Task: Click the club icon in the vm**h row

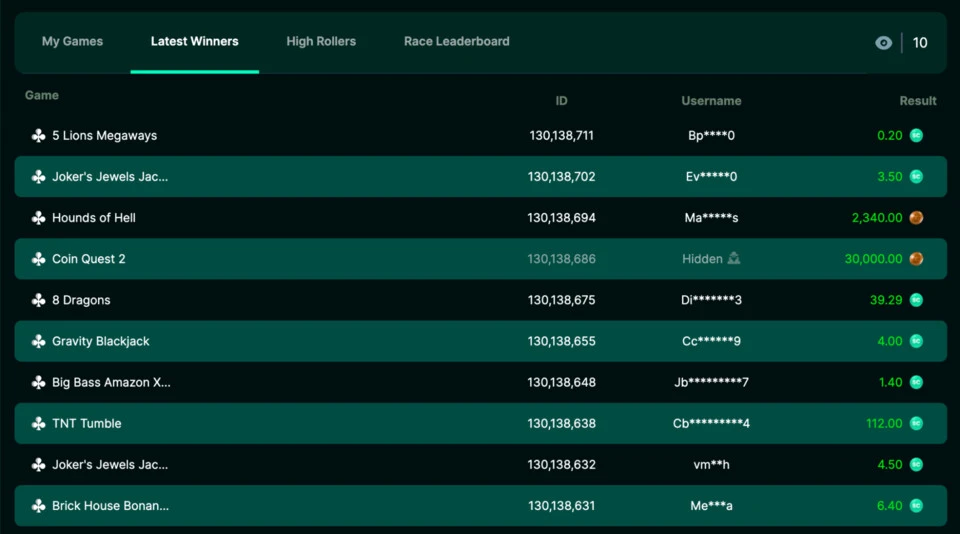Action: tap(39, 465)
